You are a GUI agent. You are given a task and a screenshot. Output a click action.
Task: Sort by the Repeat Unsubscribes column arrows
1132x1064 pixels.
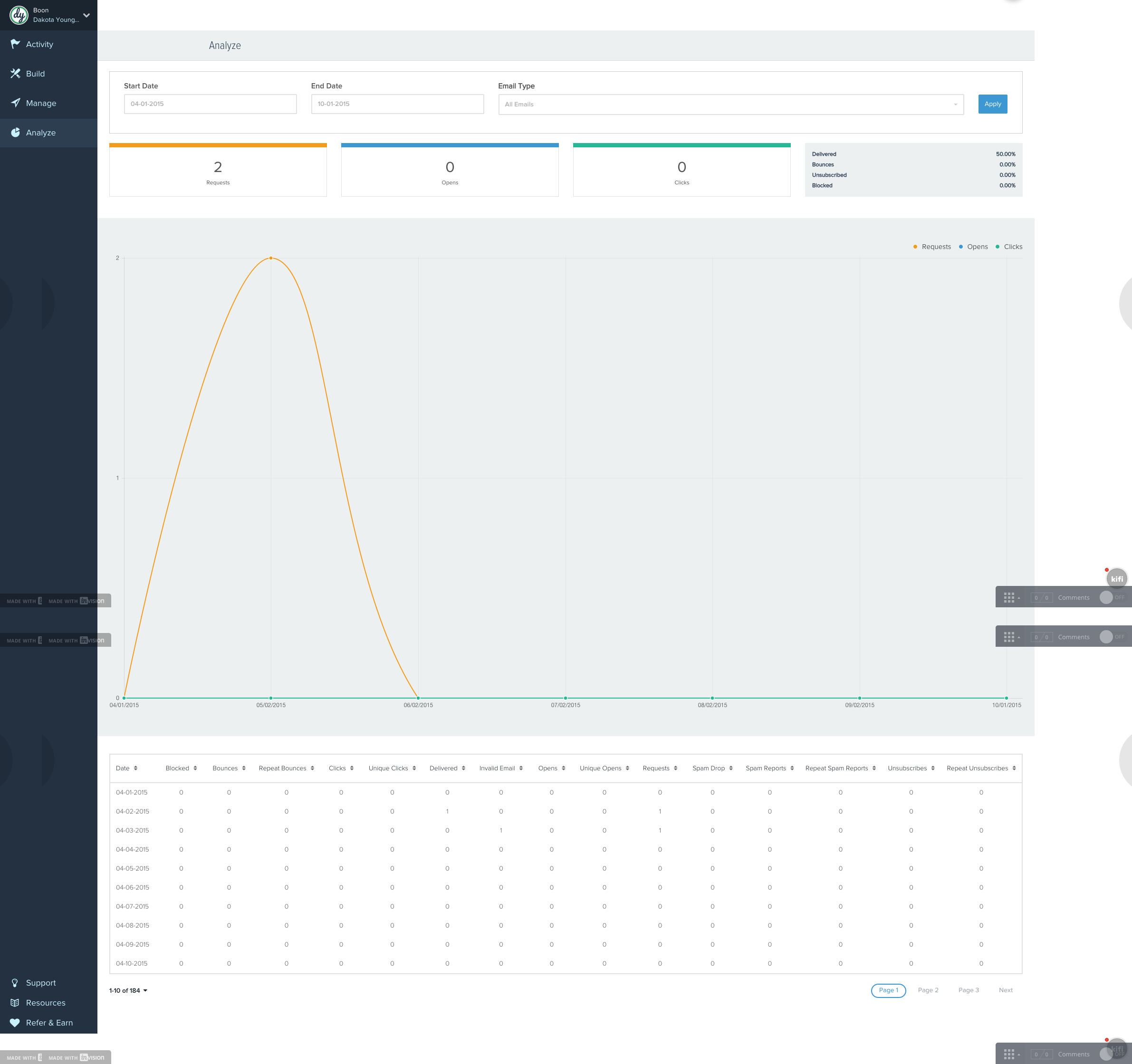(1014, 768)
